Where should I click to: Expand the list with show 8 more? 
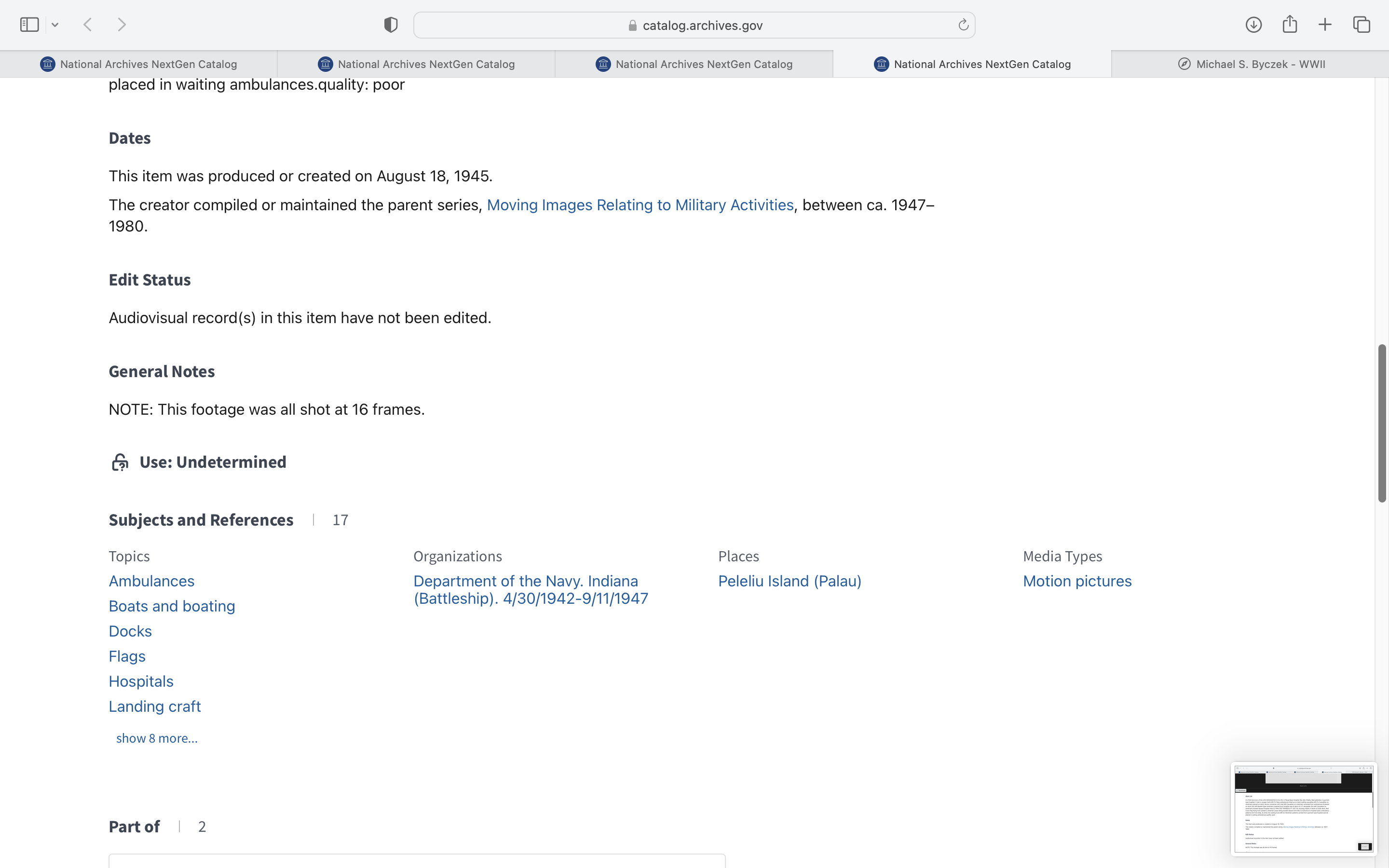click(157, 738)
